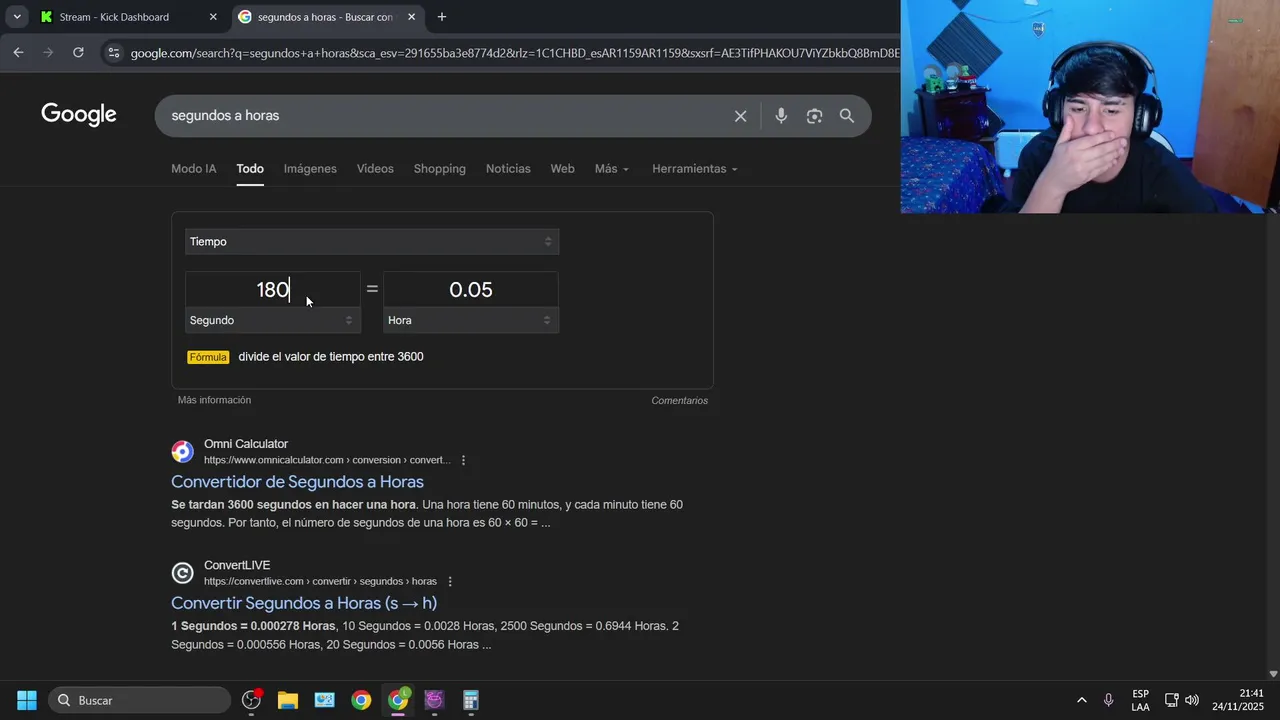This screenshot has height=720, width=1280.
Task: Click the Omni Calculator site favicon
Action: pyautogui.click(x=182, y=452)
